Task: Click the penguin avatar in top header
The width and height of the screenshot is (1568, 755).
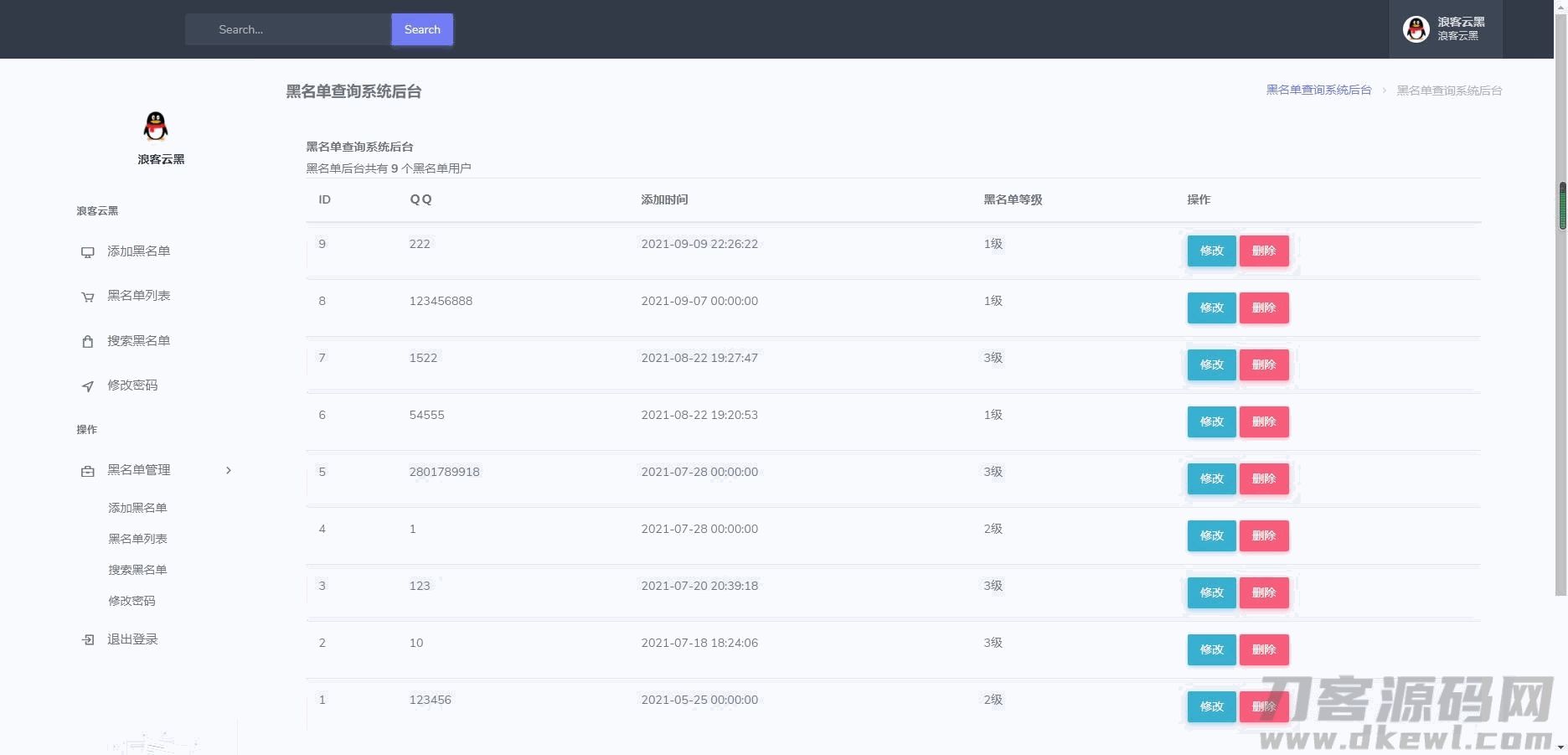Action: (x=1416, y=29)
